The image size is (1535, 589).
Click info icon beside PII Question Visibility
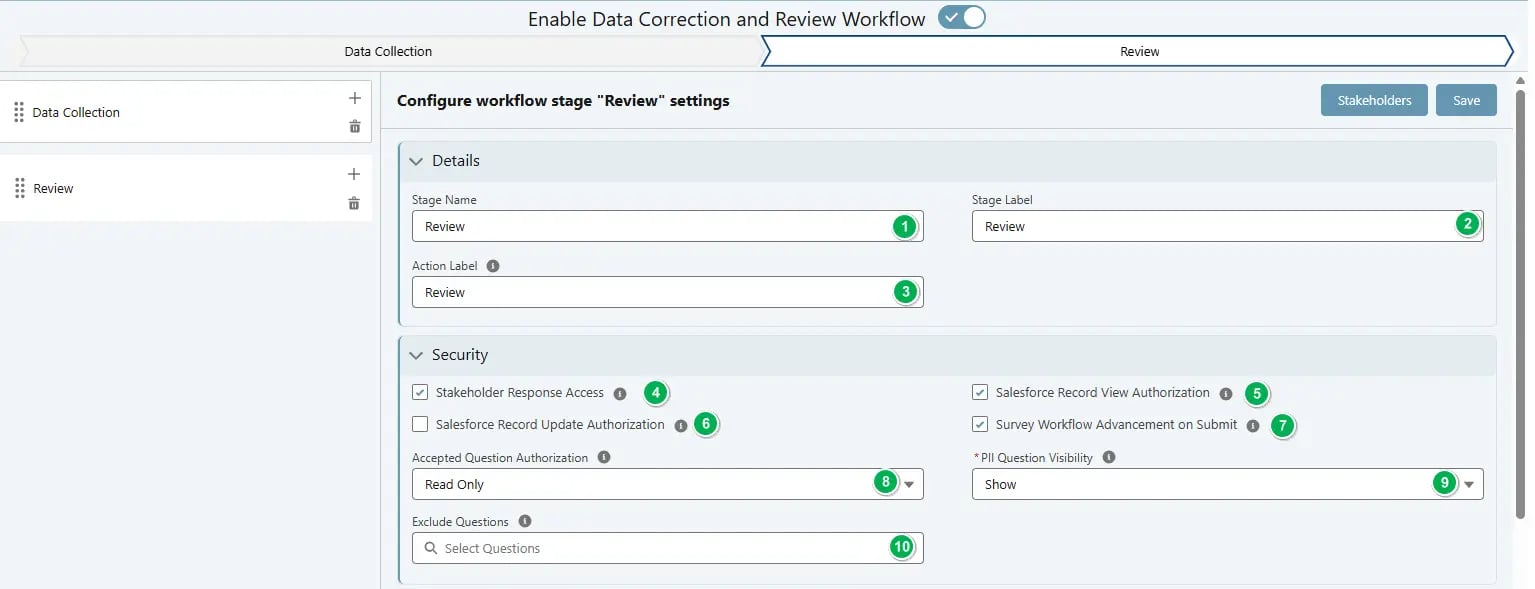point(1108,457)
